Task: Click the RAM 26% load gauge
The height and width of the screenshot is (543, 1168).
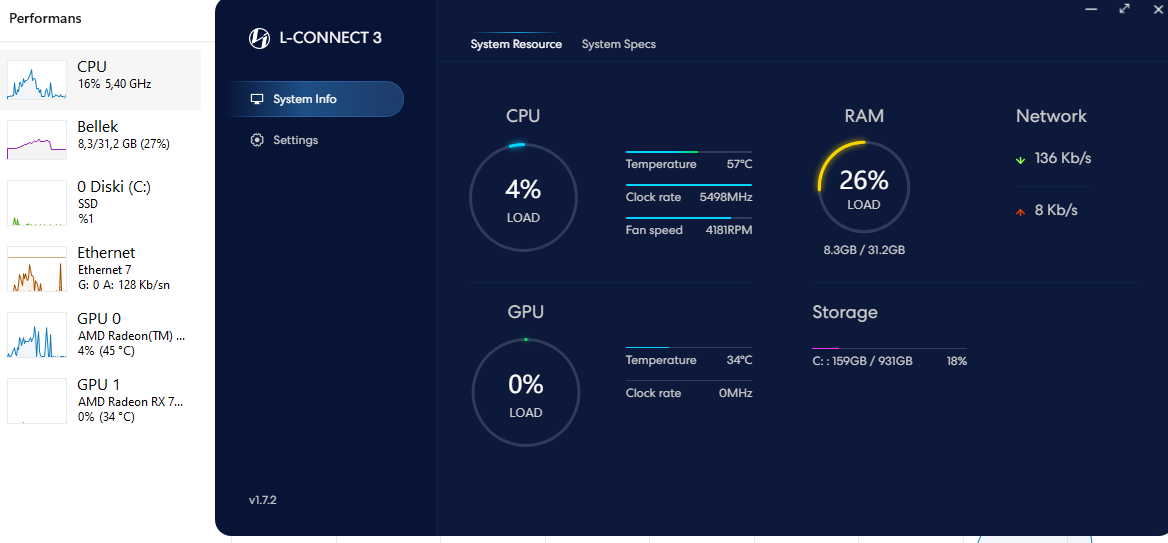Action: (x=864, y=186)
